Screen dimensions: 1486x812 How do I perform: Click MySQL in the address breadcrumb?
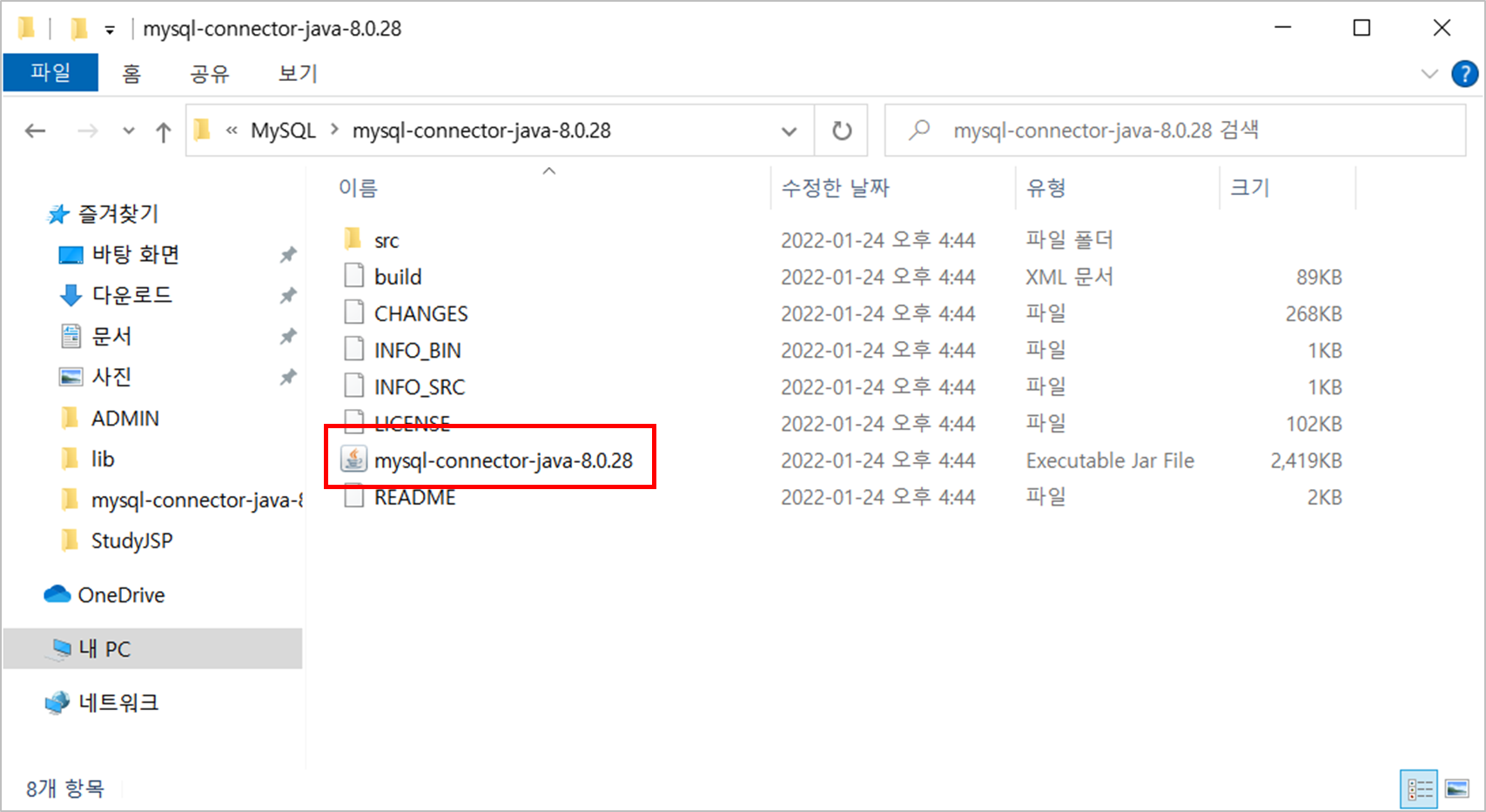283,131
